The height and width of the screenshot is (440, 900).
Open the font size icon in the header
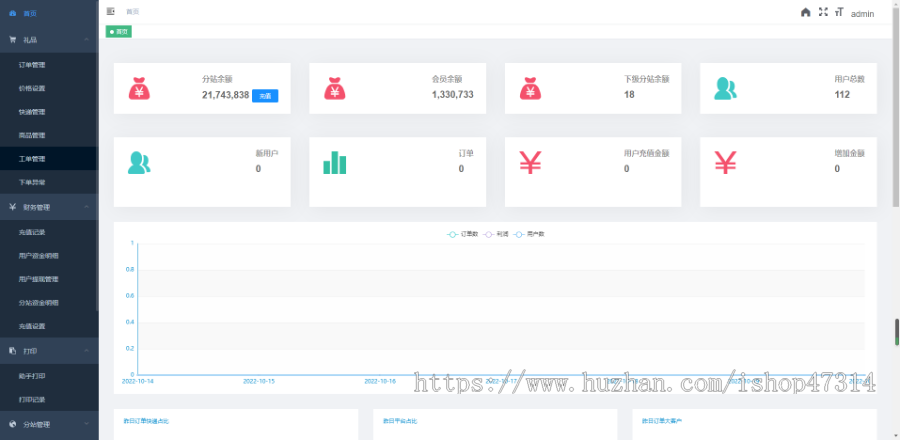pos(839,12)
